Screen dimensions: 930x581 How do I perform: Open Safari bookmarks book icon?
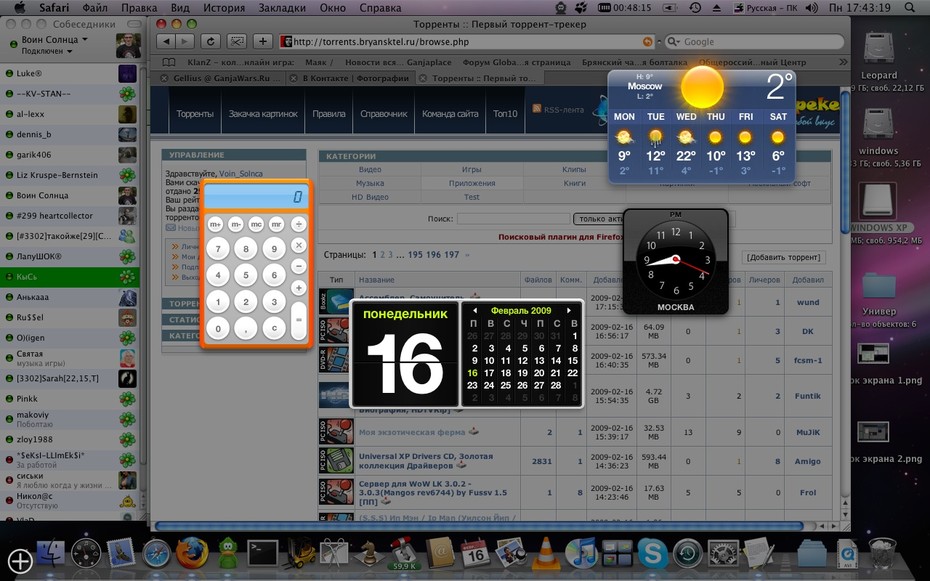click(169, 62)
